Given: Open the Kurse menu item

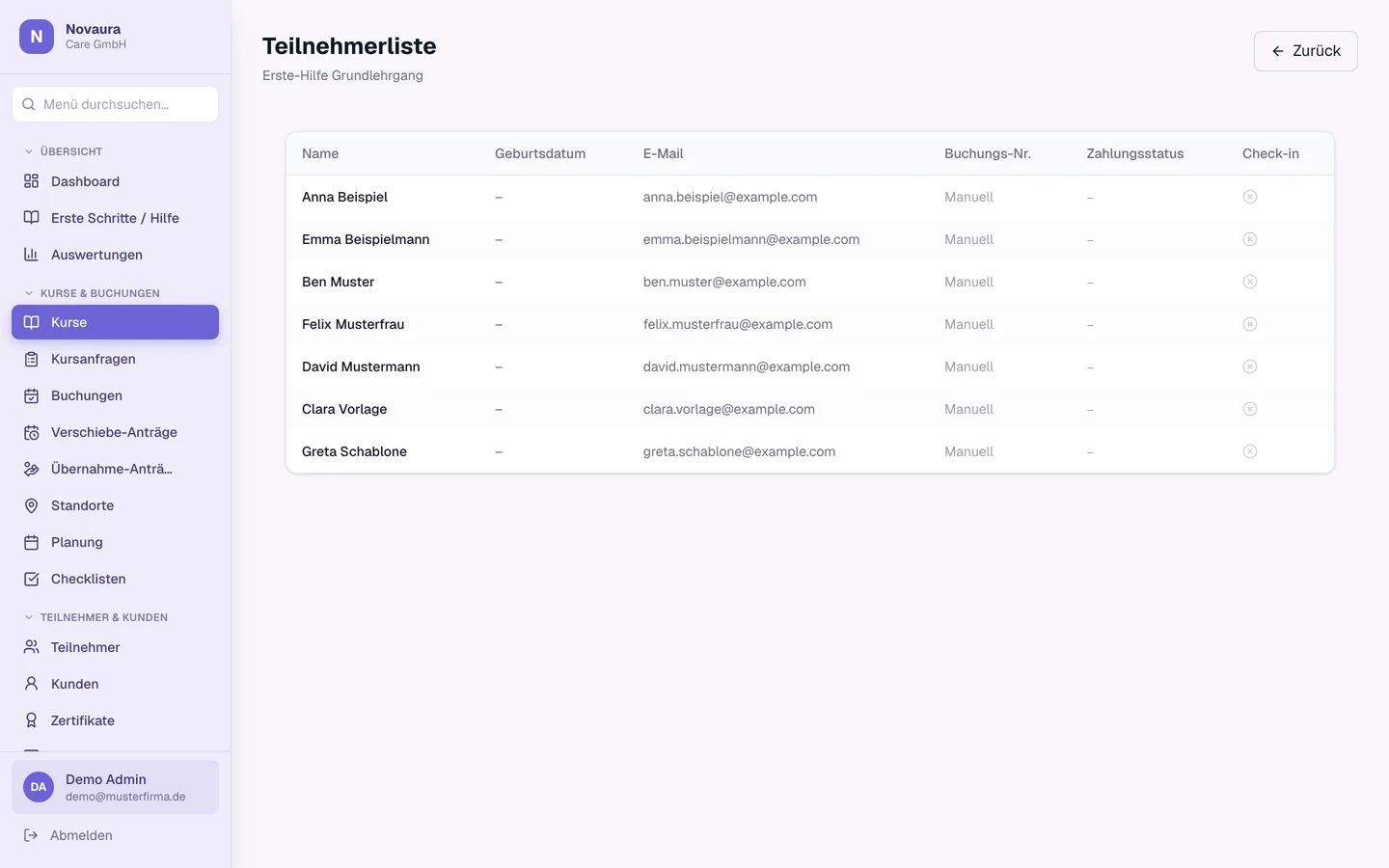Looking at the screenshot, I should (x=115, y=322).
